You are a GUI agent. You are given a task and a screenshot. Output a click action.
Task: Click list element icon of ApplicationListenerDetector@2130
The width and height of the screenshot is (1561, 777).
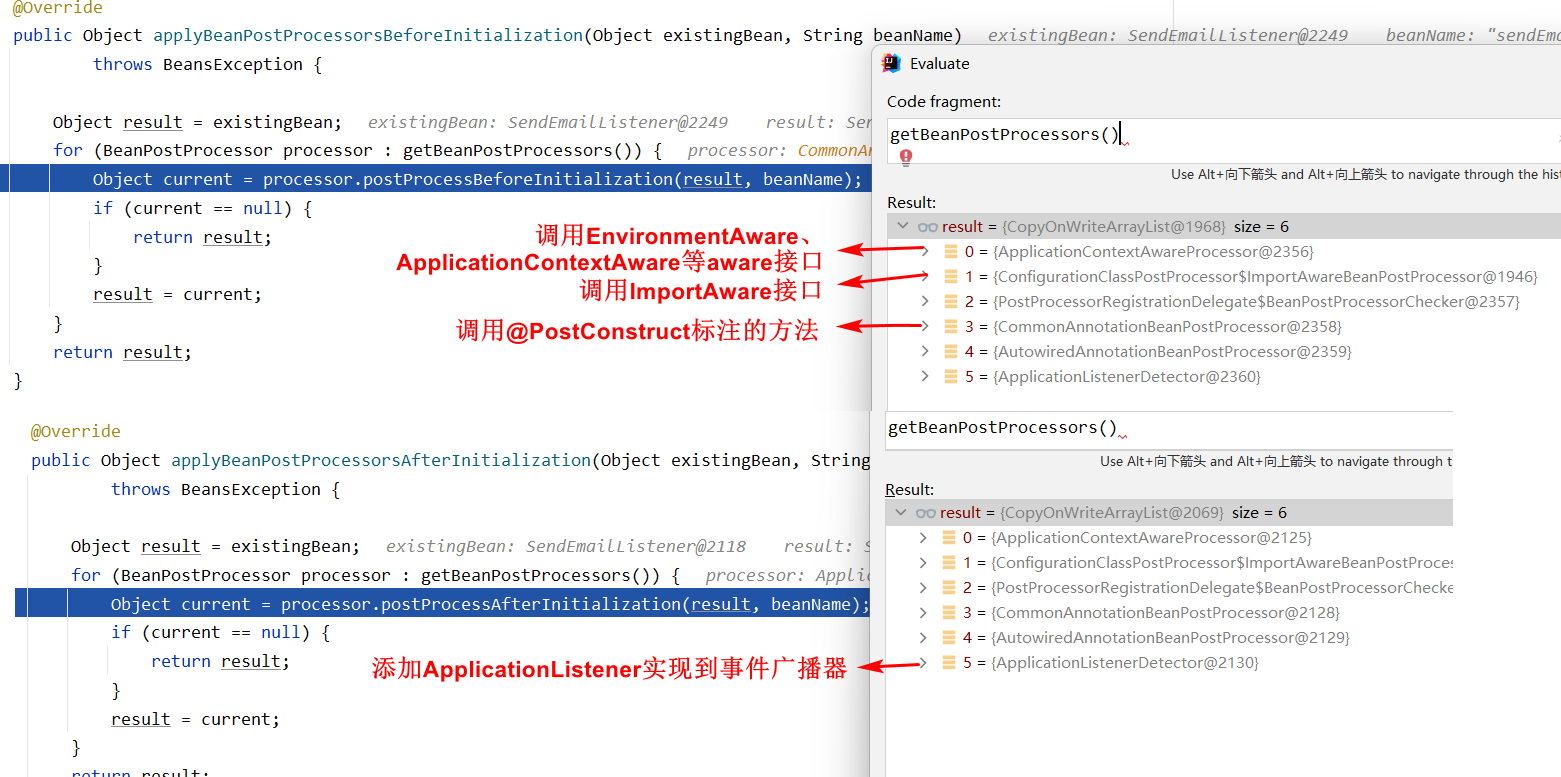click(x=949, y=663)
